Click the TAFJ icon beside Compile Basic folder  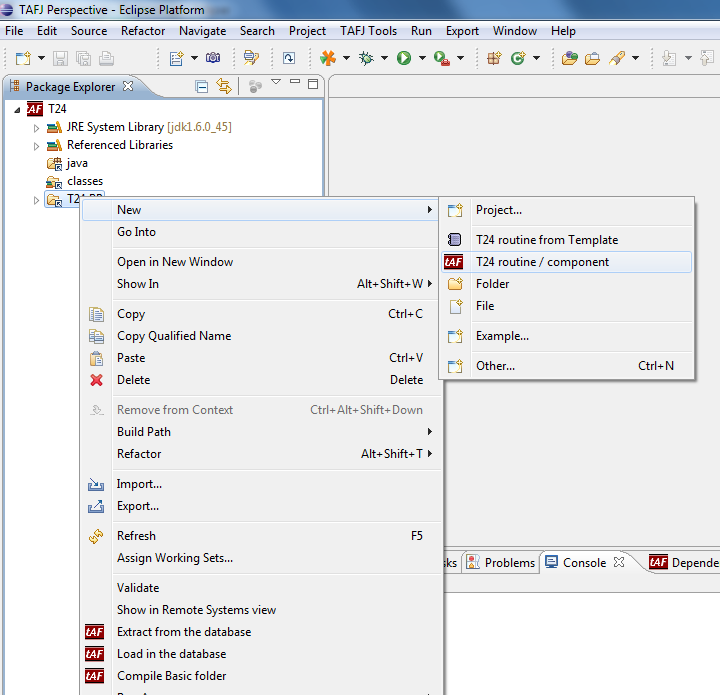point(95,676)
